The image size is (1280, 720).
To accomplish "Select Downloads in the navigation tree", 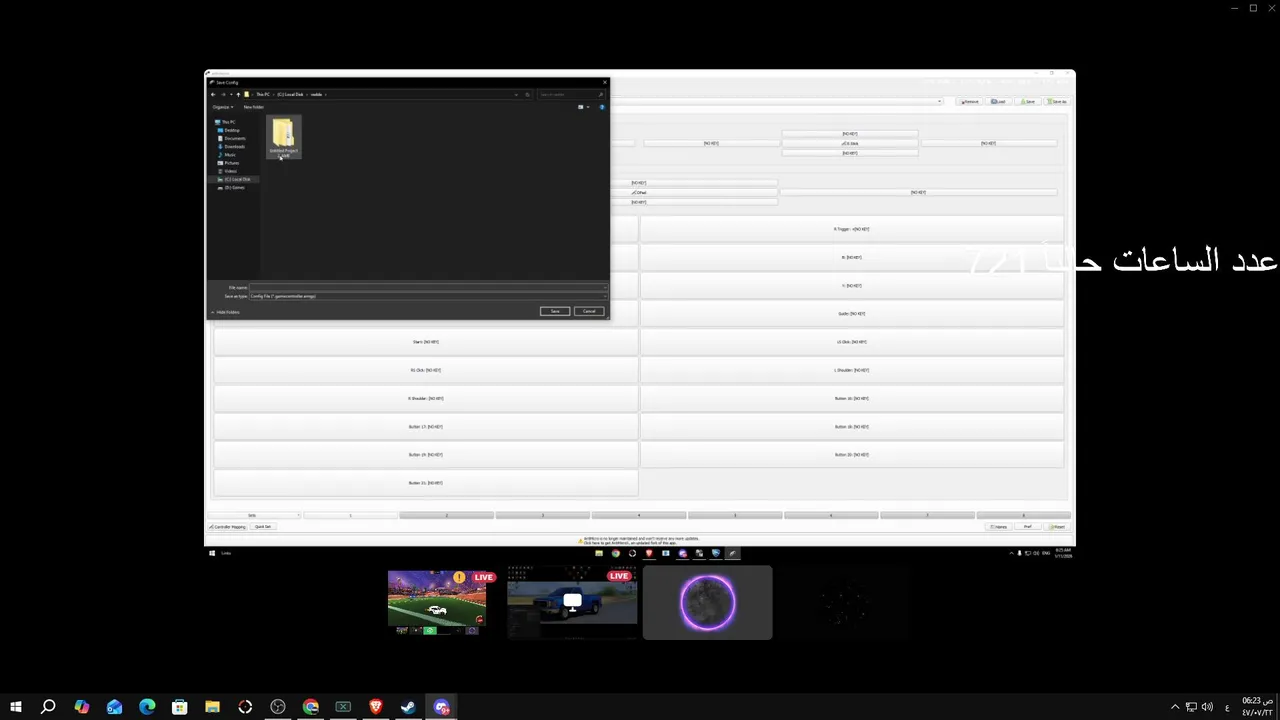I will [234, 146].
